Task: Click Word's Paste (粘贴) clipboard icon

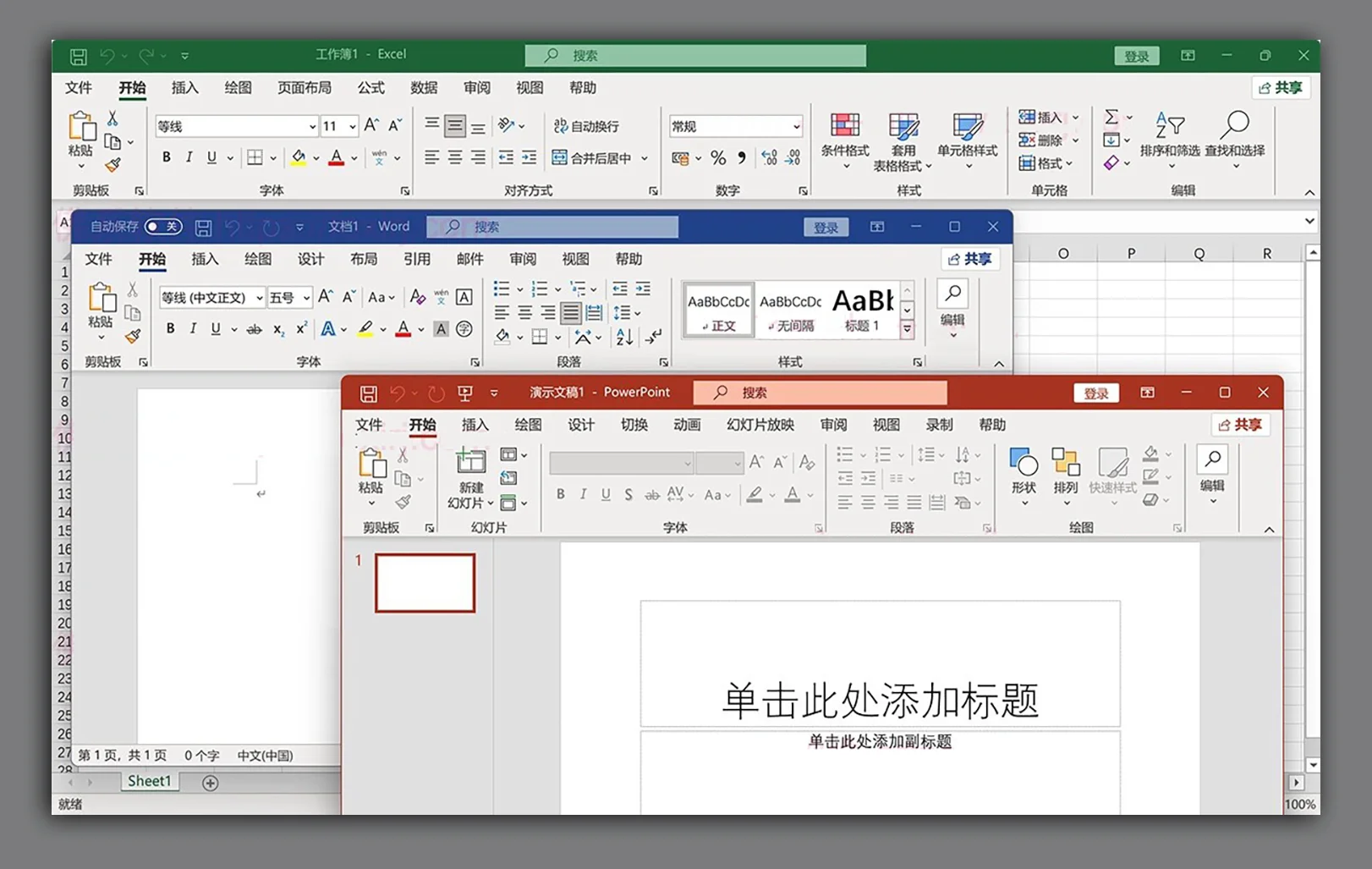Action: pyautogui.click(x=101, y=298)
